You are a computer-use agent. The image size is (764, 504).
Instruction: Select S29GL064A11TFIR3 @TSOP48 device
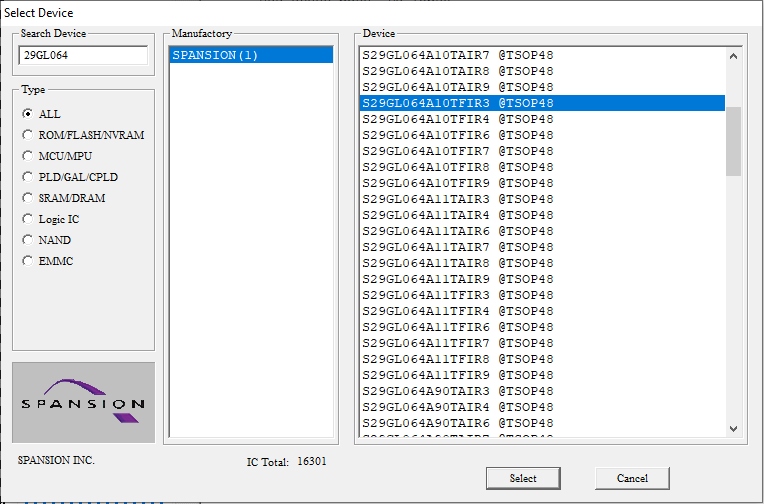pyautogui.click(x=542, y=295)
